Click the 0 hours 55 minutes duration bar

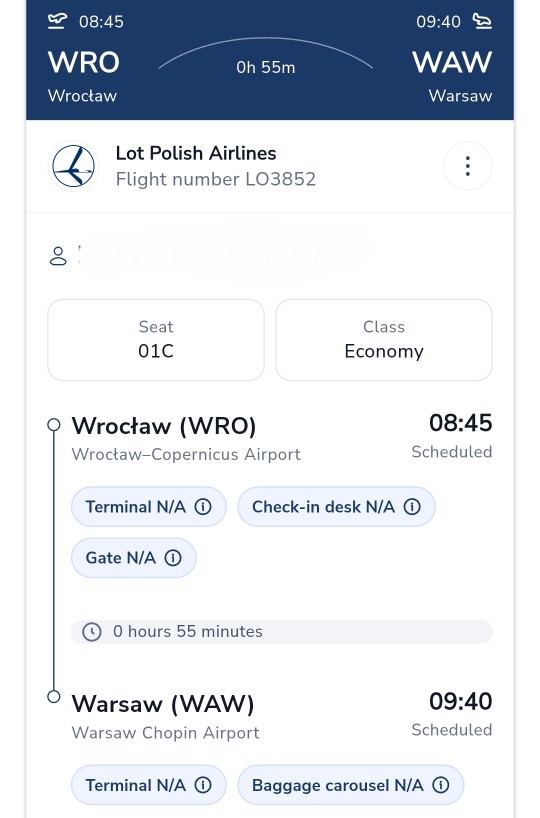(x=282, y=632)
